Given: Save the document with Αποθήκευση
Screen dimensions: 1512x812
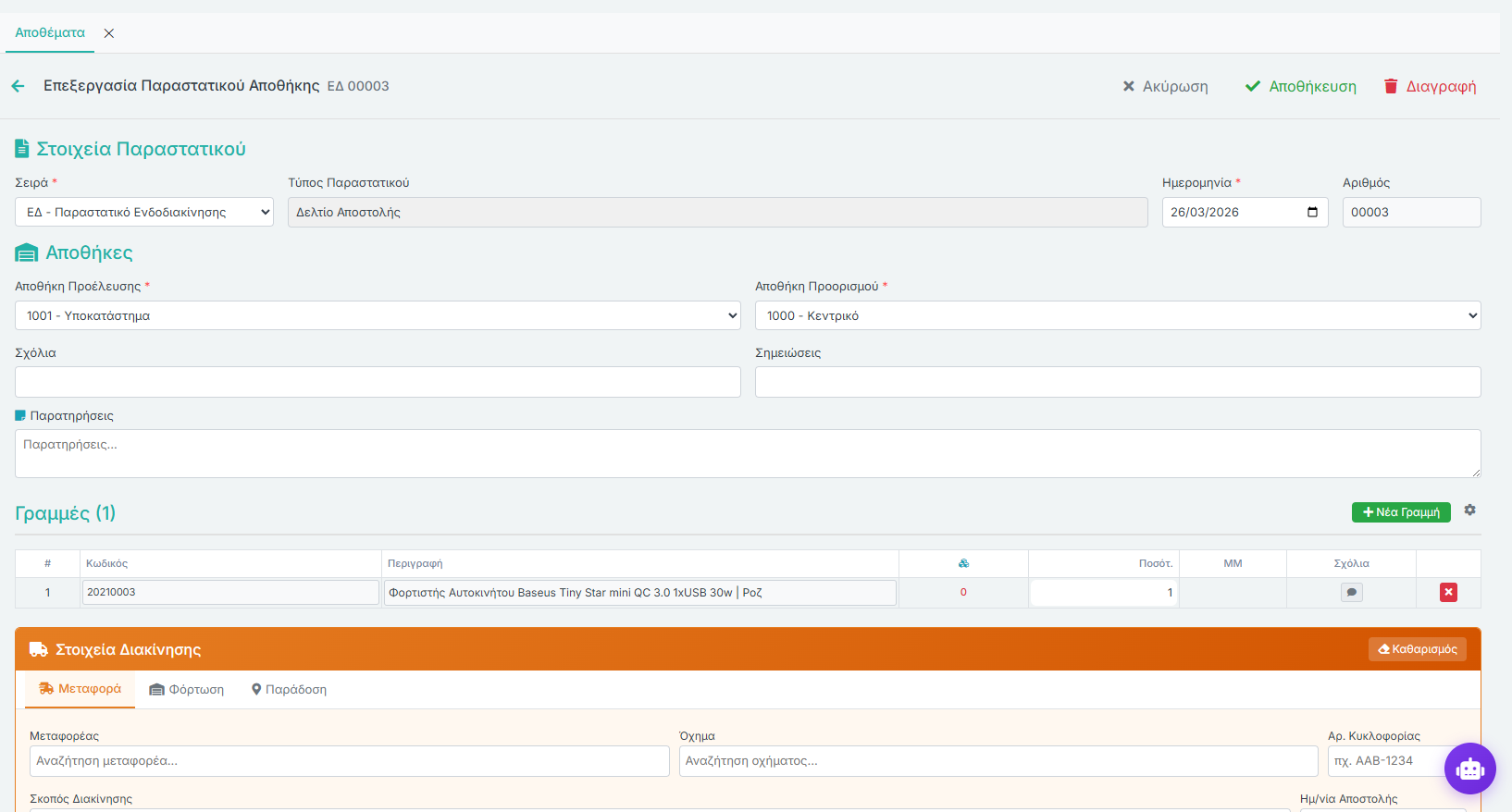Looking at the screenshot, I should [1300, 86].
